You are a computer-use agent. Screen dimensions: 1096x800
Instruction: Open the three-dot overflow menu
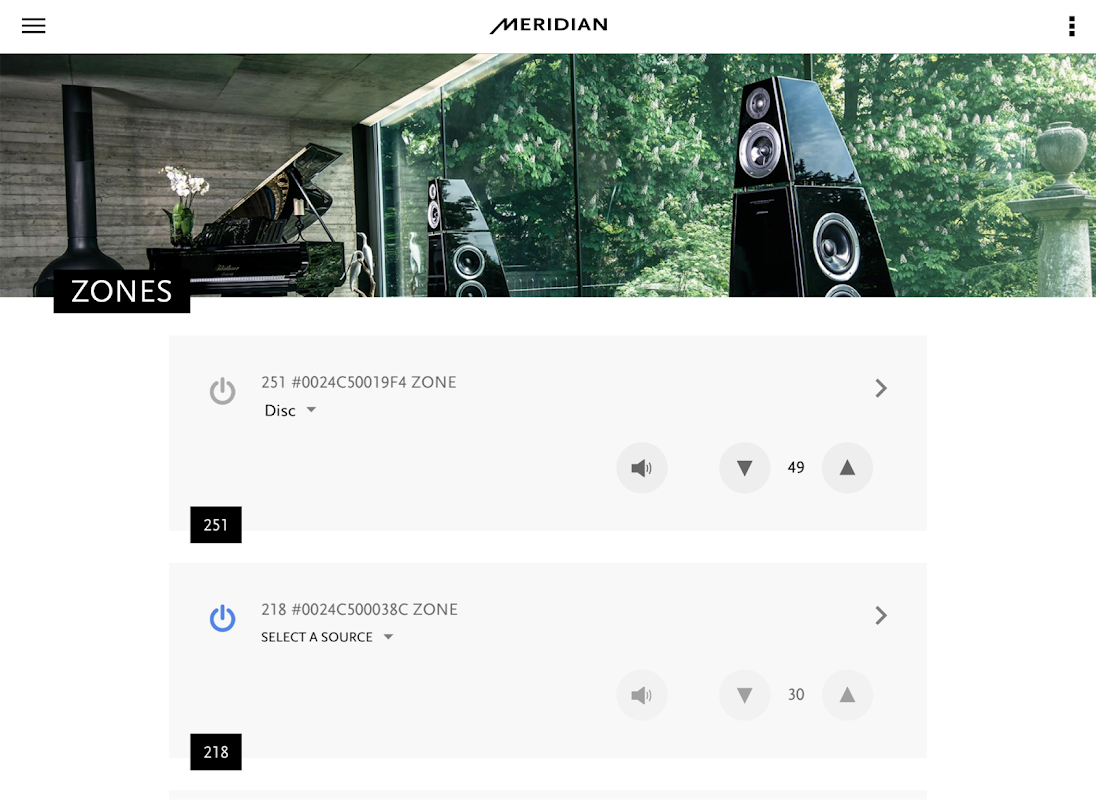(x=1071, y=26)
